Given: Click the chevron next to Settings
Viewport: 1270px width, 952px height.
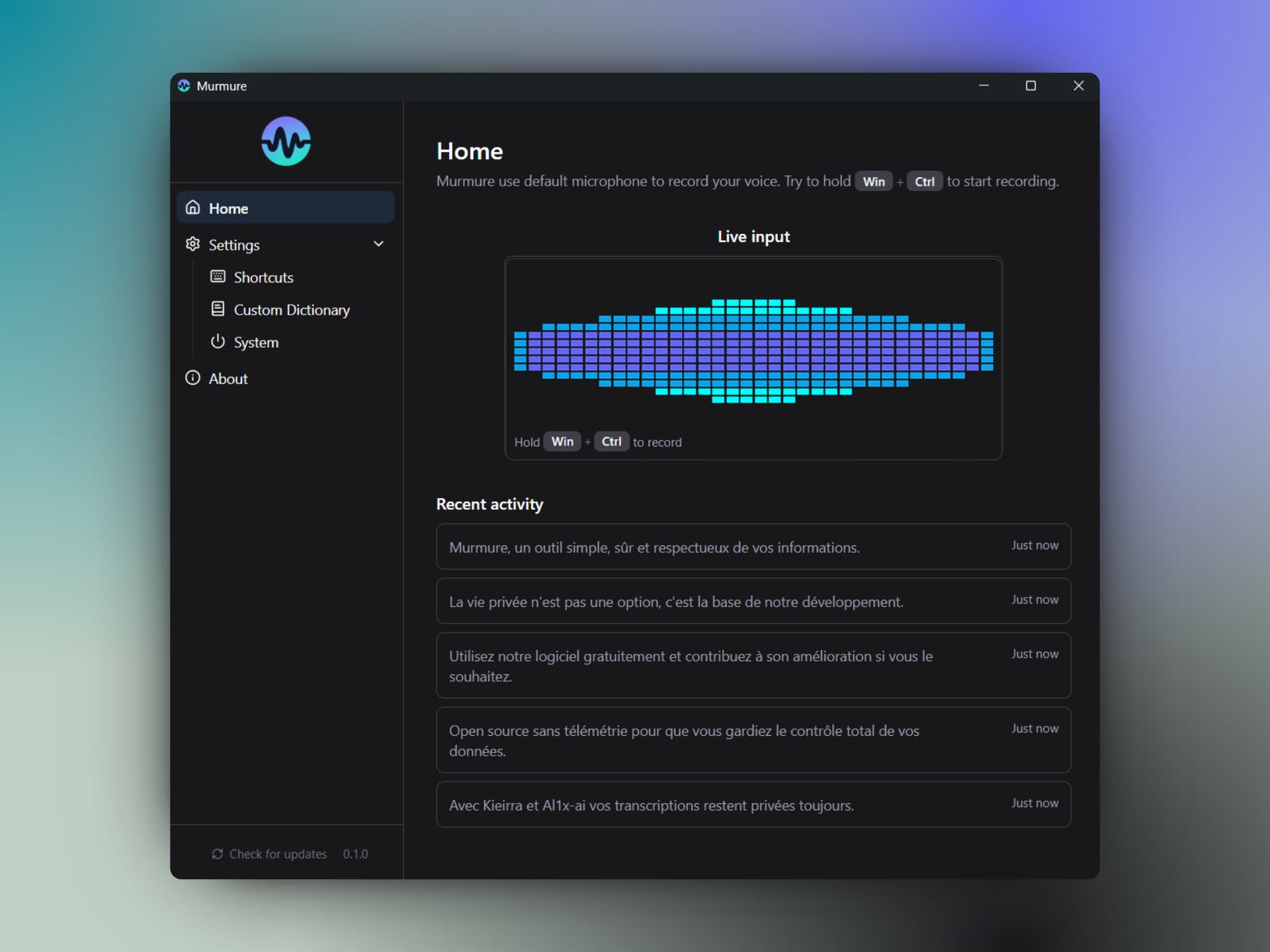Looking at the screenshot, I should (x=378, y=244).
